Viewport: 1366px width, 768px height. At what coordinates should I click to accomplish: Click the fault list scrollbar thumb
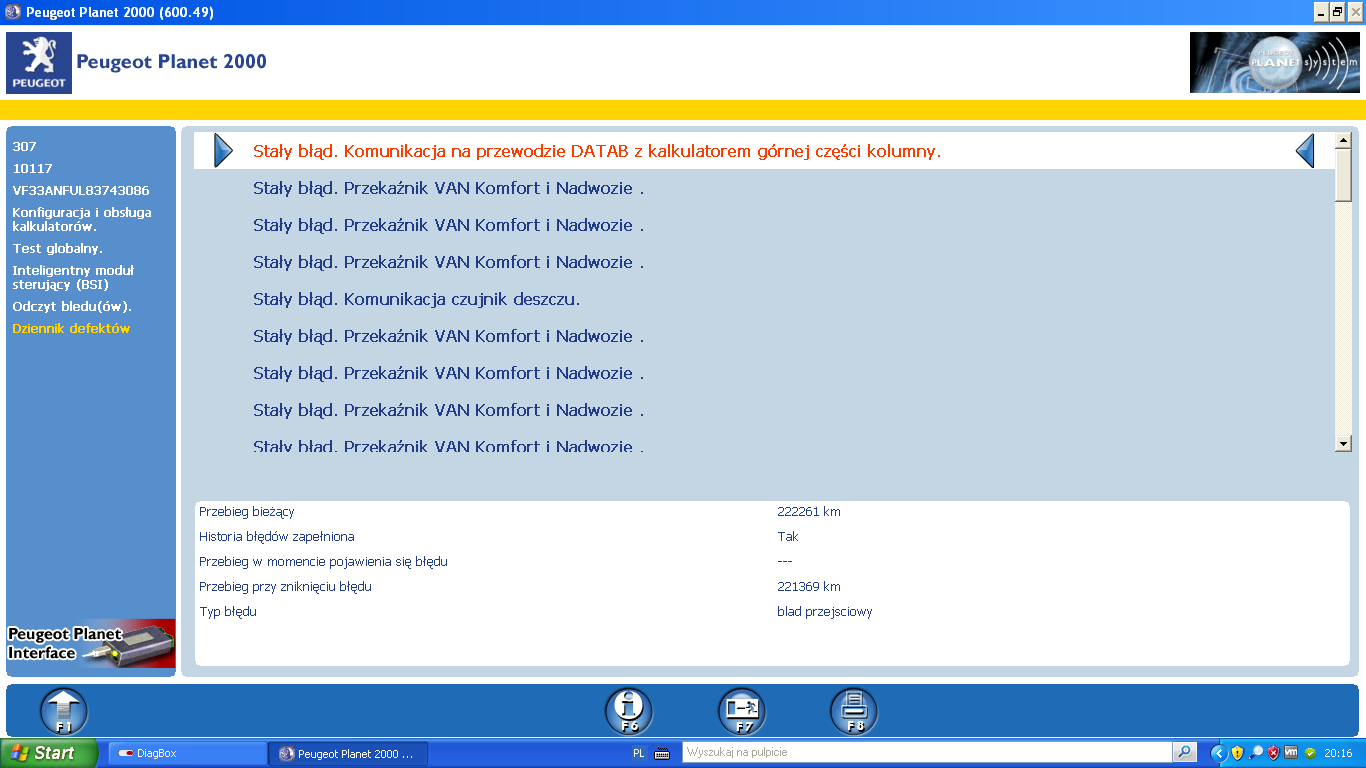click(x=1343, y=176)
